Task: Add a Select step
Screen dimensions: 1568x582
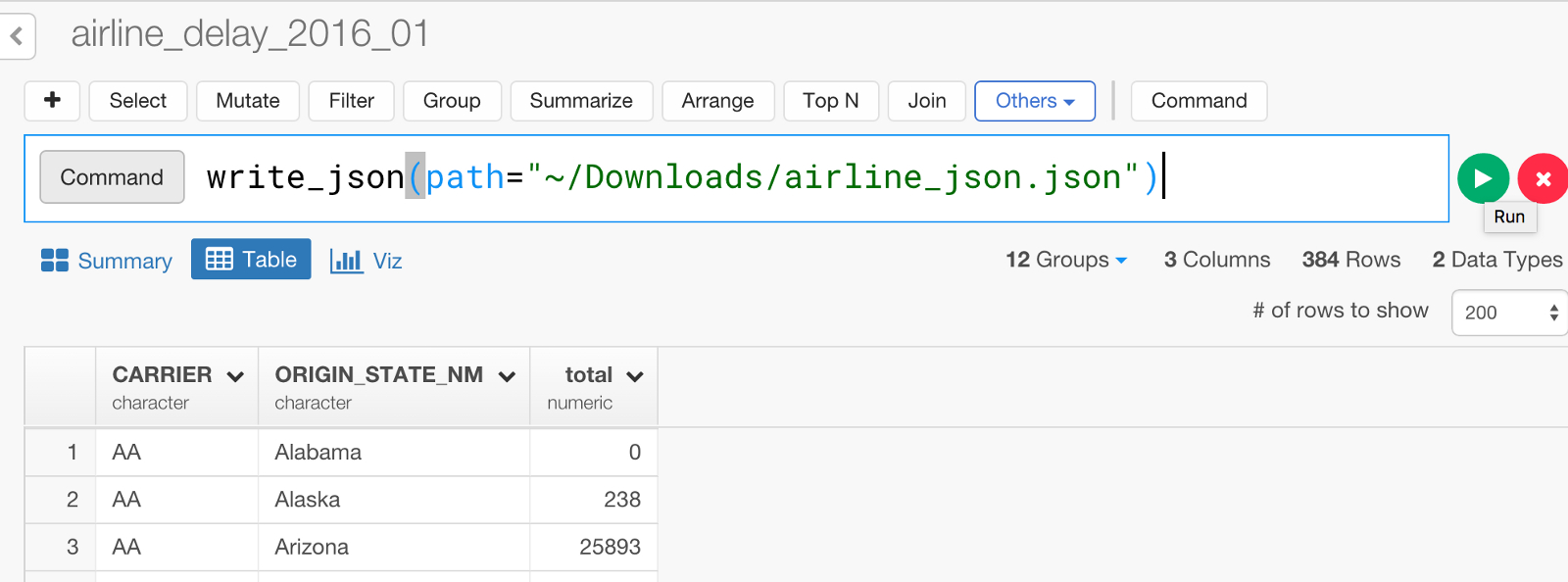Action: [x=138, y=101]
